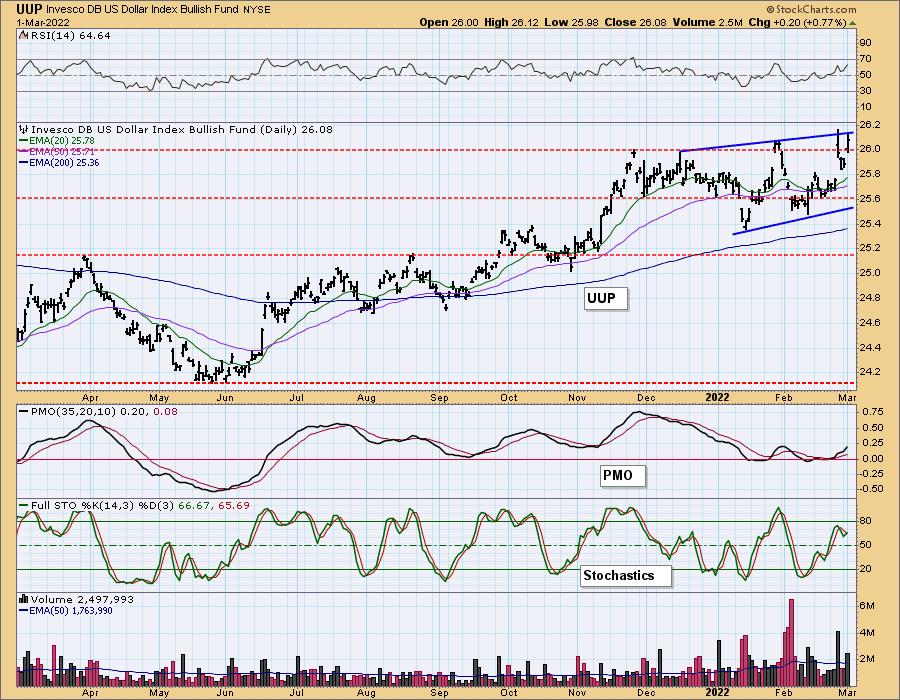Click the RSI(14) indicator icon
This screenshot has height=700, width=900.
tap(23, 36)
